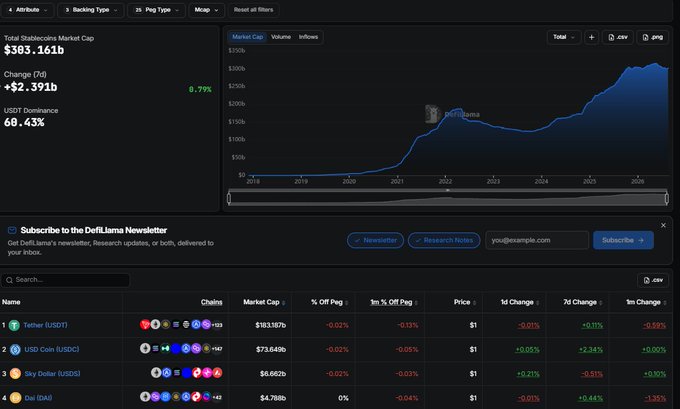Click the USD Coin logo icon

tap(15, 350)
